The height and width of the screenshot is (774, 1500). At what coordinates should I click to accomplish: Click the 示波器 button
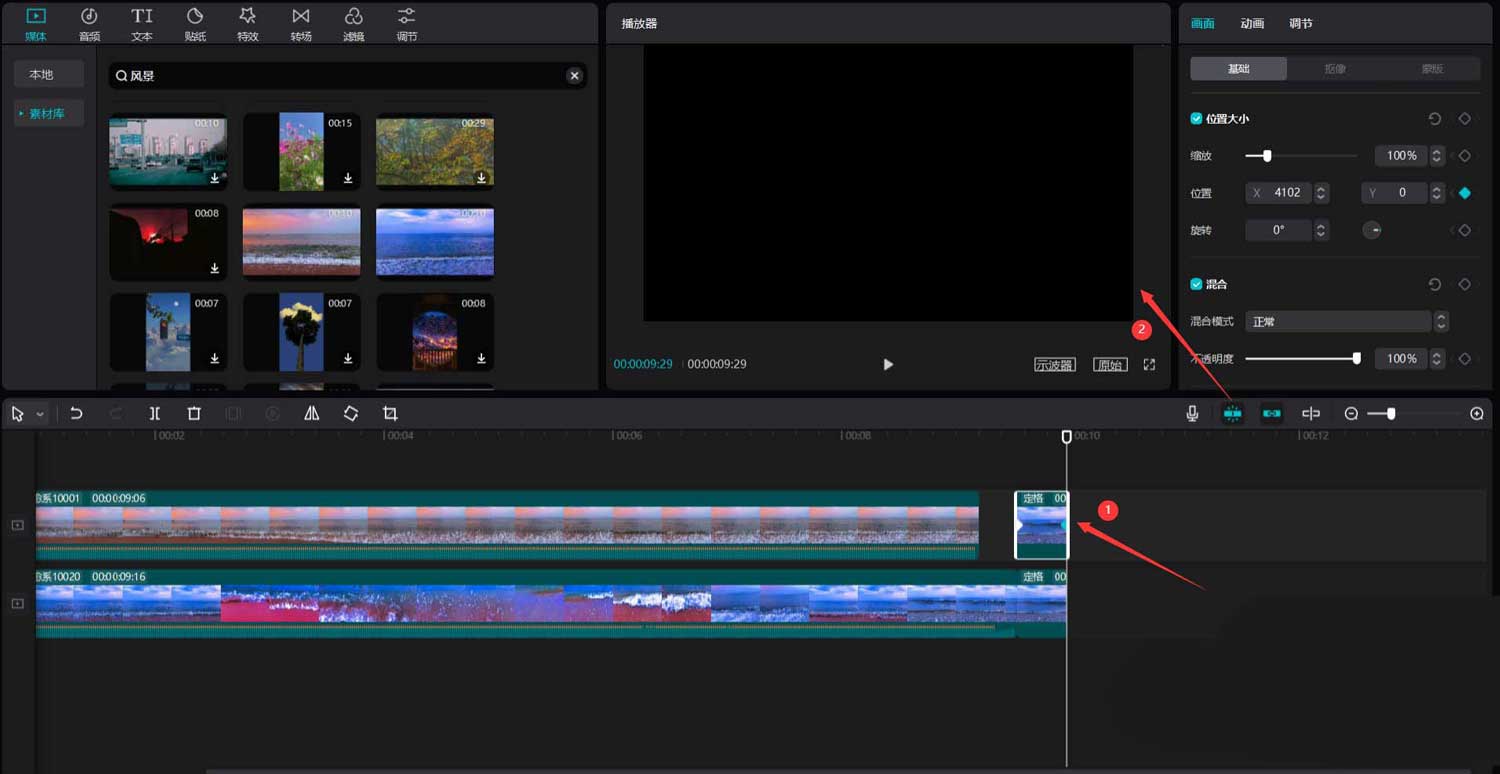click(x=1054, y=365)
